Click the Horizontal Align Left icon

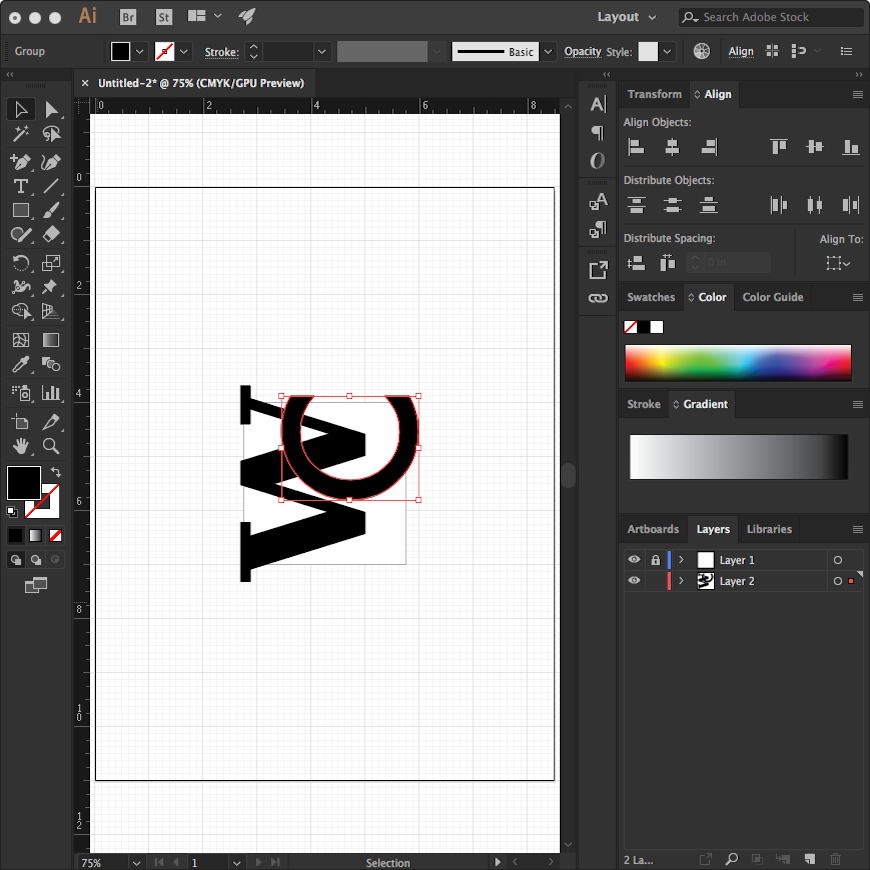pos(636,147)
